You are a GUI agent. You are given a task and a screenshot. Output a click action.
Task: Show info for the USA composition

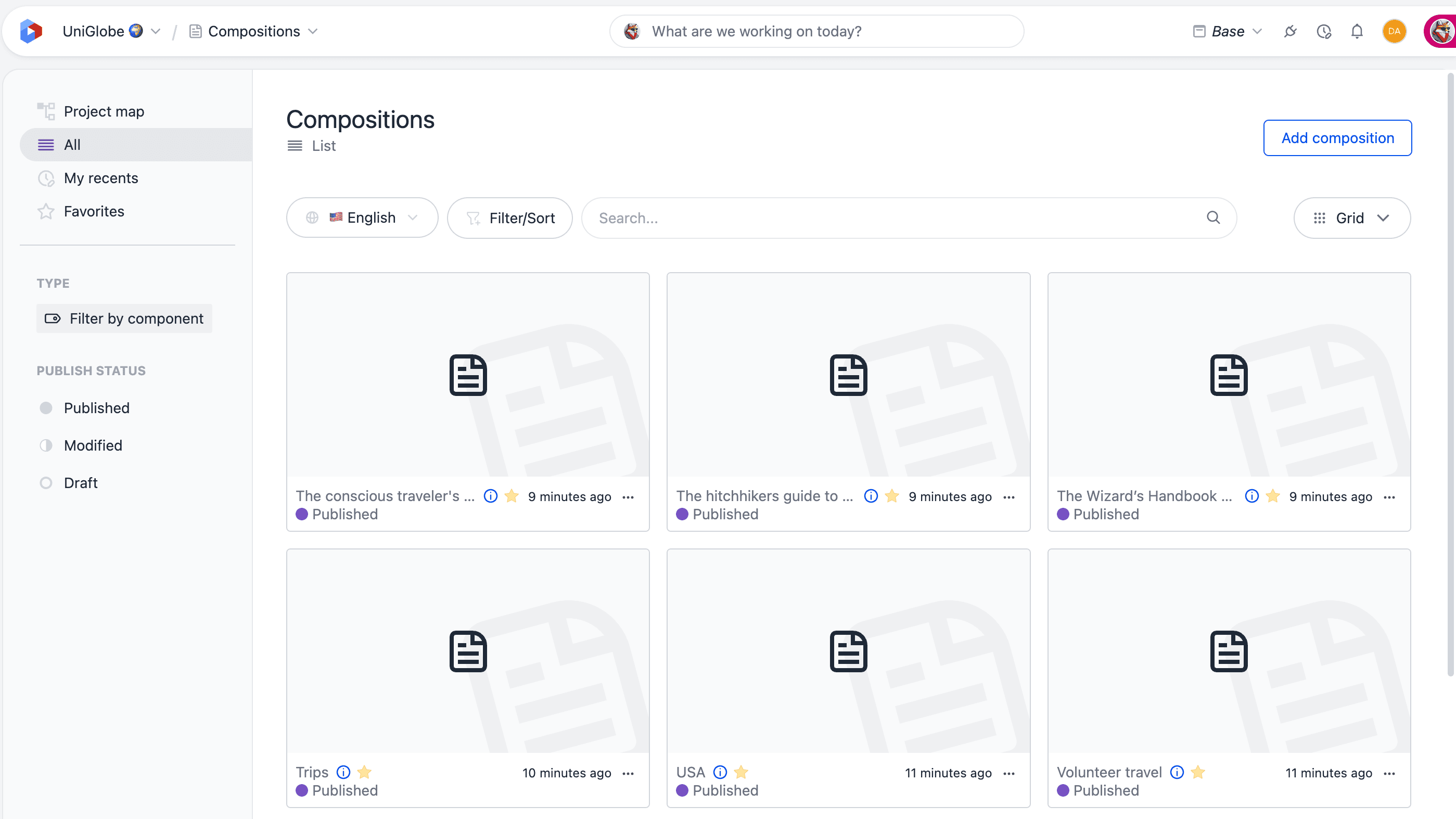pyautogui.click(x=720, y=772)
